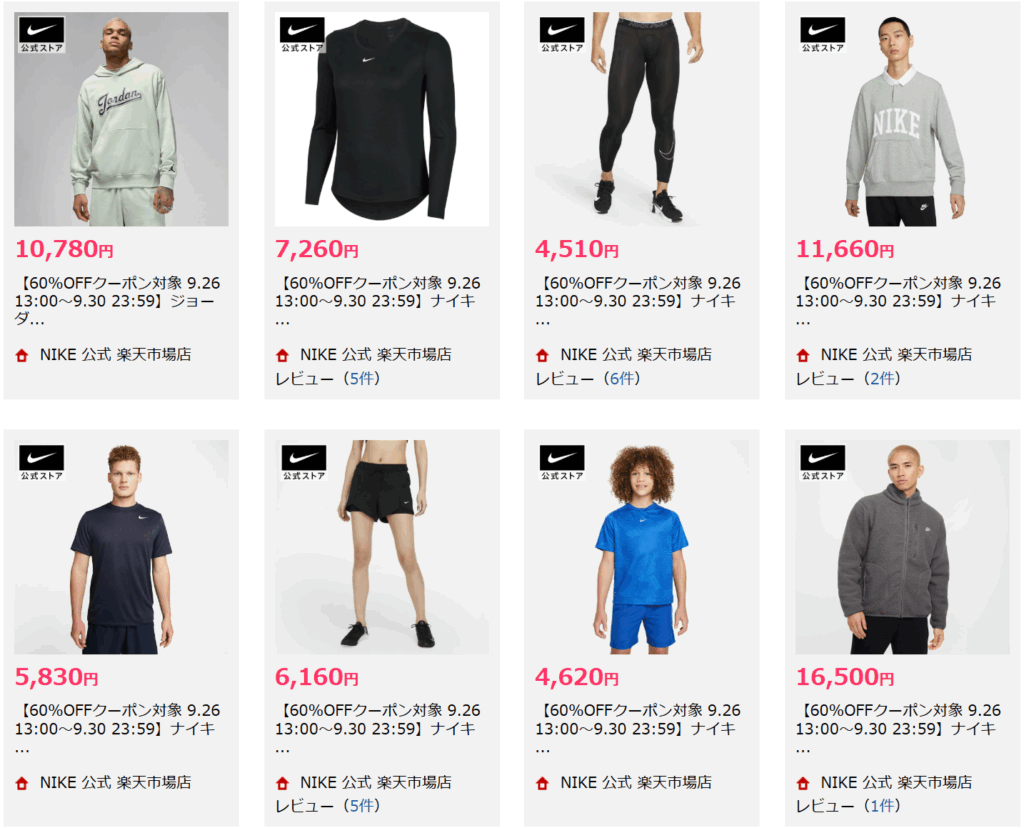1024x828 pixels.
Task: Click the red shop icon under the 7,260円 item
Action: tap(282, 356)
